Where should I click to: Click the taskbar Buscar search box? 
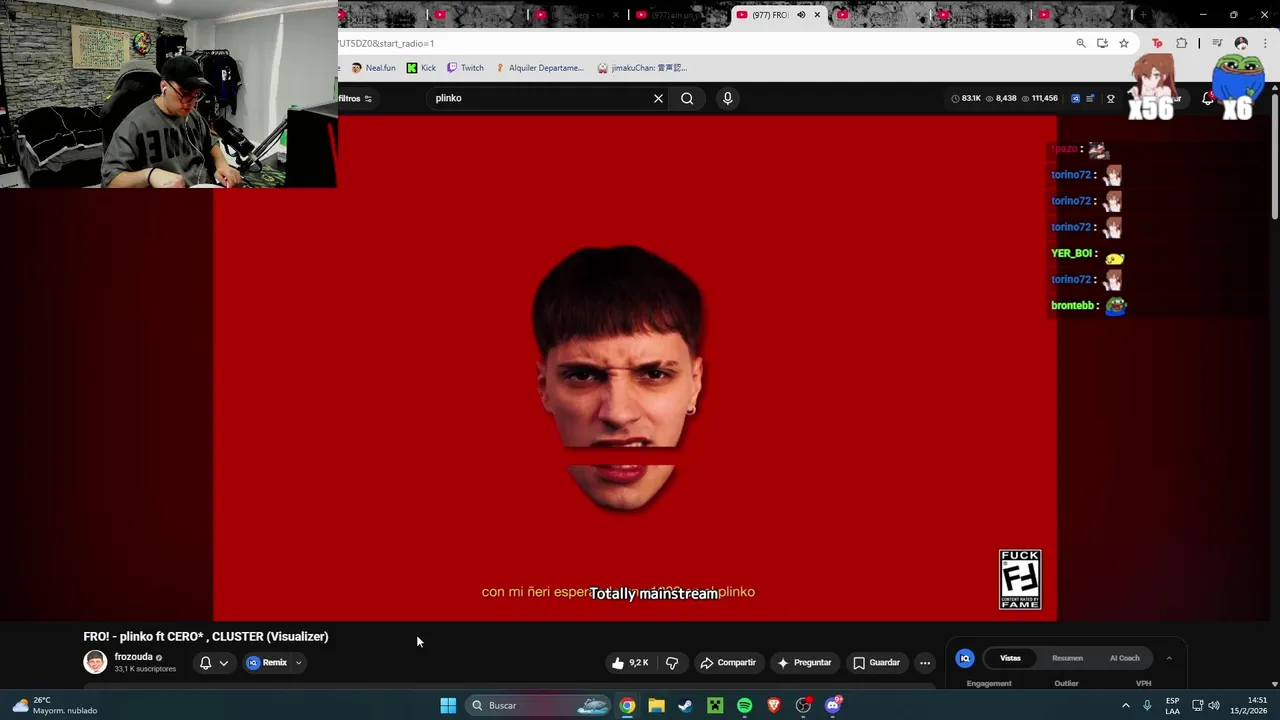[x=538, y=705]
